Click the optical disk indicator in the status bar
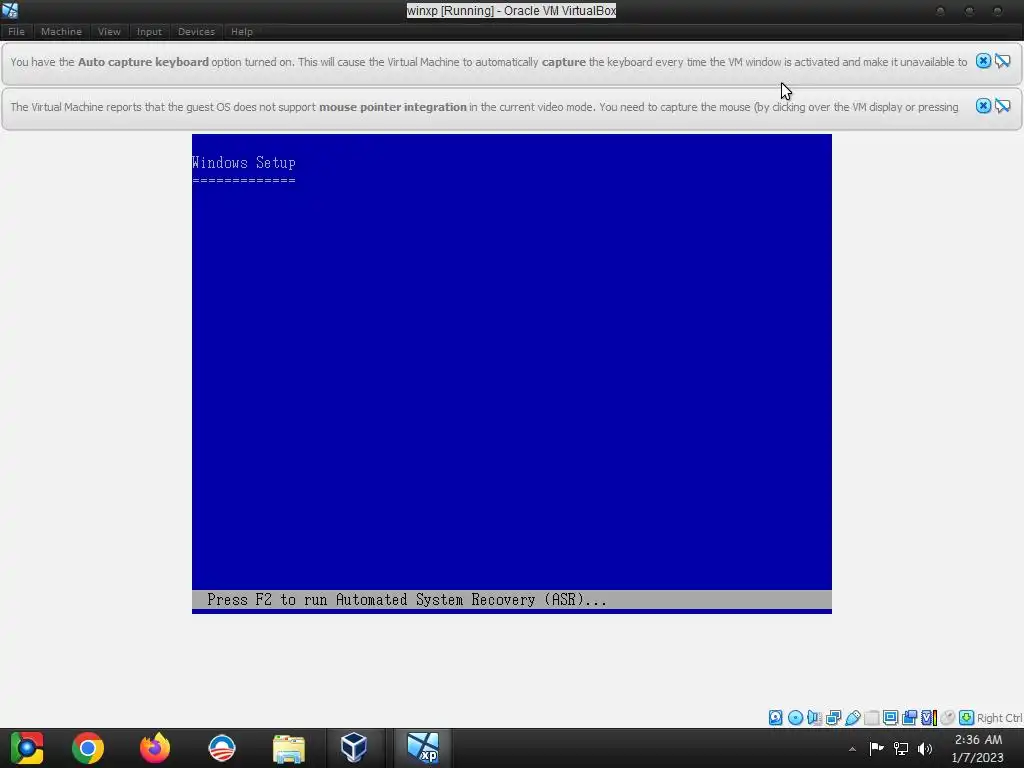 pos(795,718)
